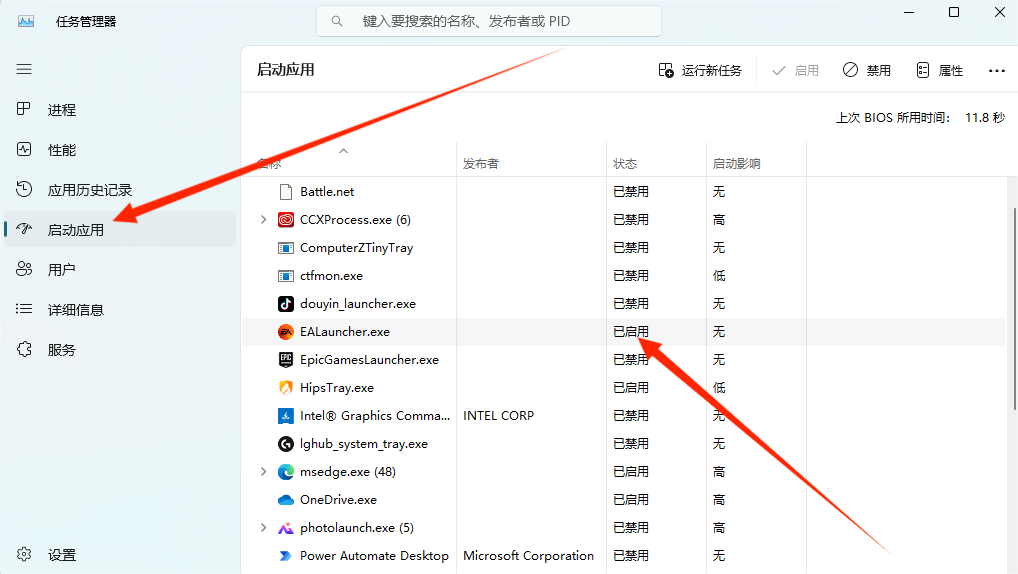Click the 低 impact value of ctfmon.exe
This screenshot has width=1018, height=574.
click(719, 275)
